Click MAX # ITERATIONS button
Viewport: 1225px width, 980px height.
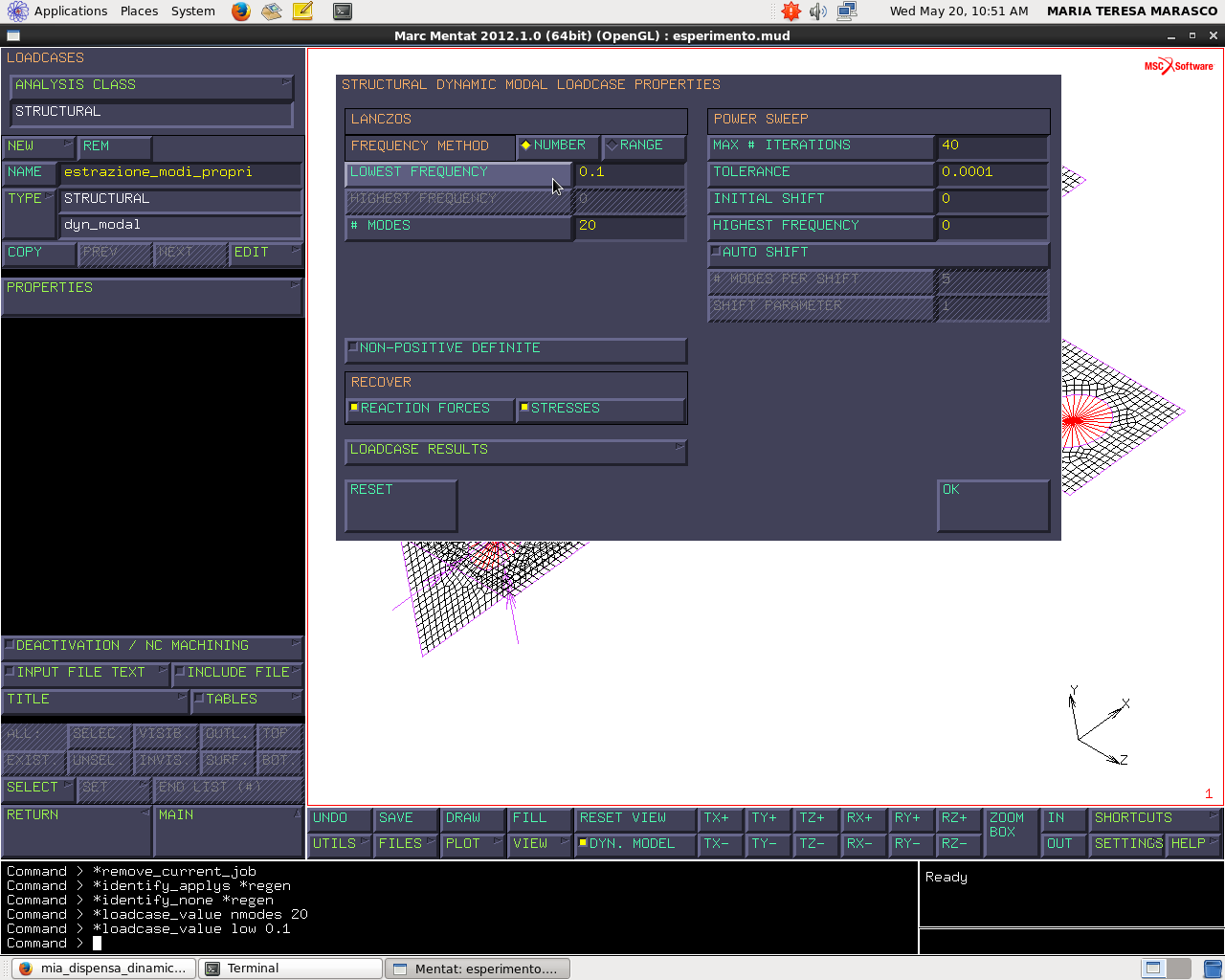point(820,146)
